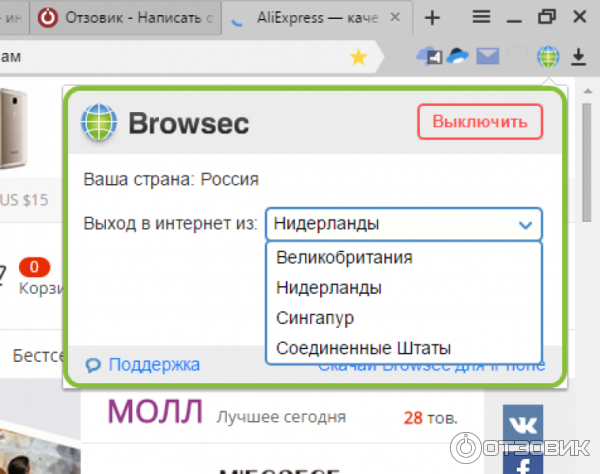Click the yellow bookmark star icon

[358, 57]
